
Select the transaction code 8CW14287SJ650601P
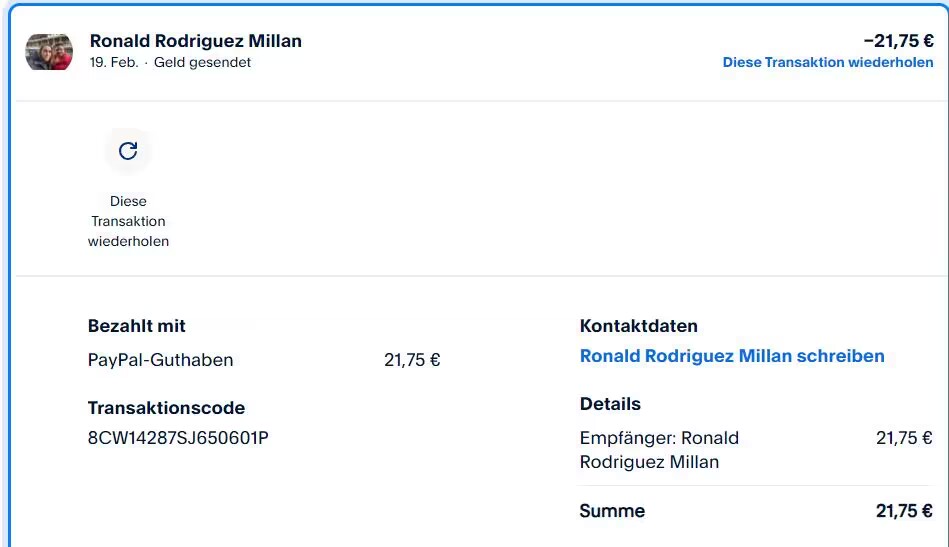click(x=178, y=438)
